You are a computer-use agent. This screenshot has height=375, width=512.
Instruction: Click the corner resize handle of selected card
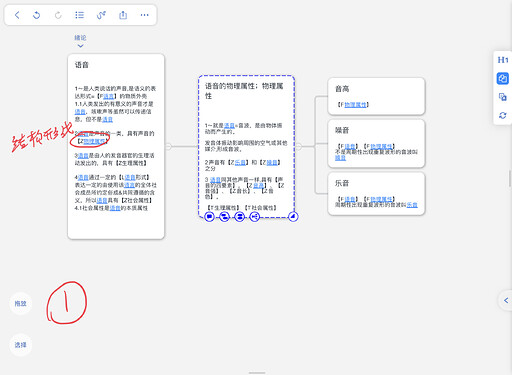click(x=293, y=217)
